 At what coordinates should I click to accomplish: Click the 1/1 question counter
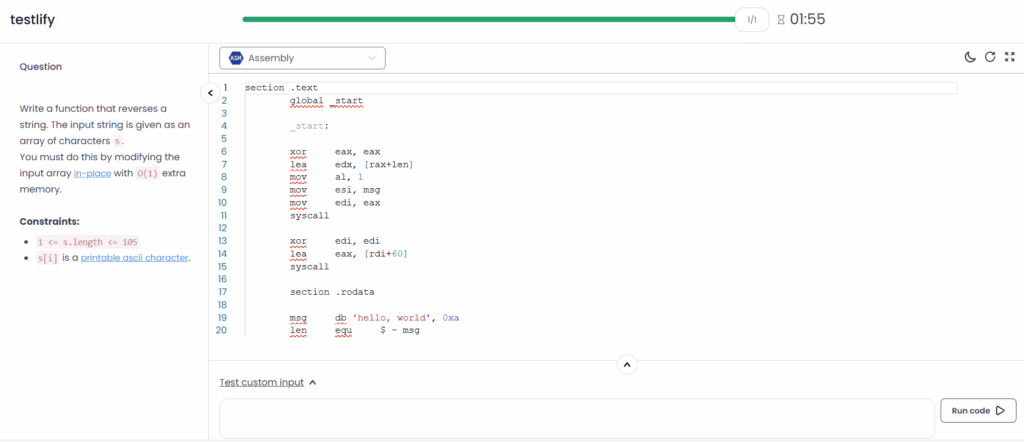[752, 20]
